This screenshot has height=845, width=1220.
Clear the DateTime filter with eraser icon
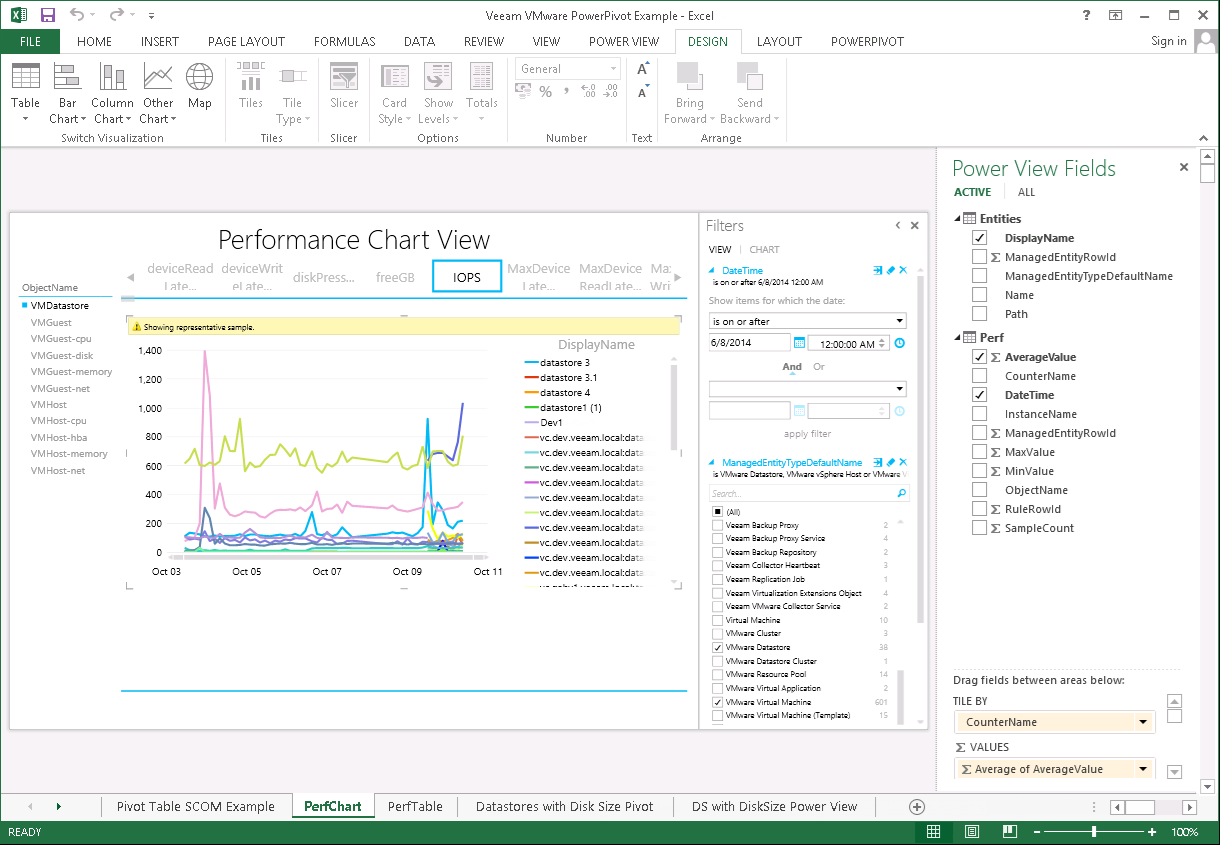[x=891, y=270]
